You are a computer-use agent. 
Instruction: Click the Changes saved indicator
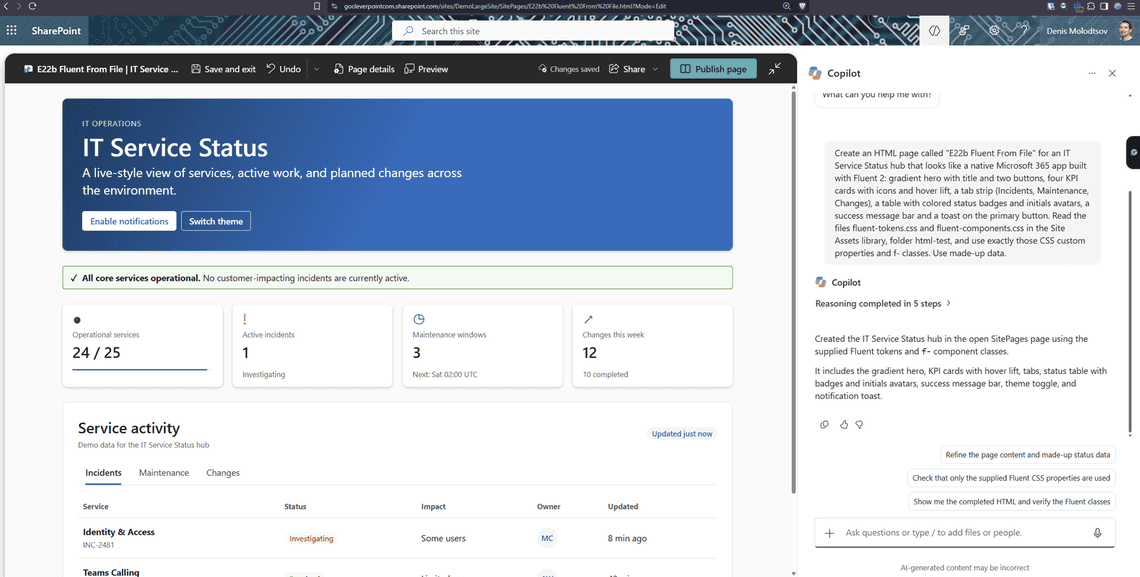pos(569,69)
